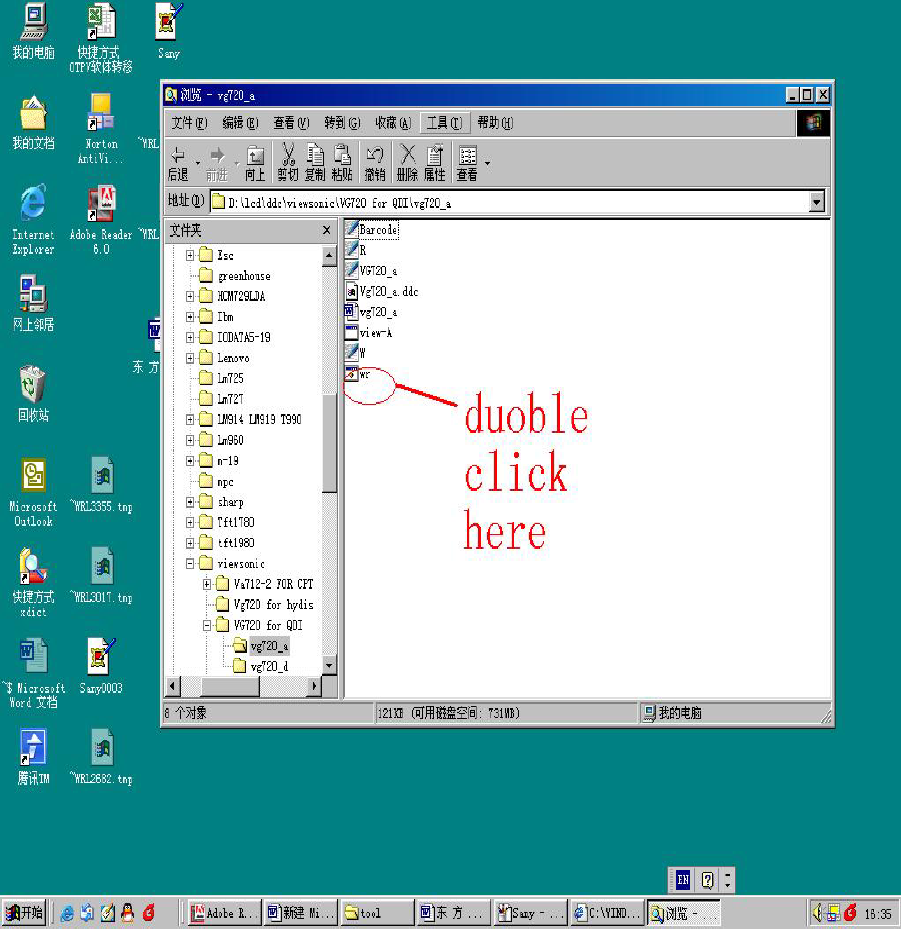Screen dimensions: 901x929
Task: Click the Adobe Reader 6.0 desktop icon
Action: (101, 219)
